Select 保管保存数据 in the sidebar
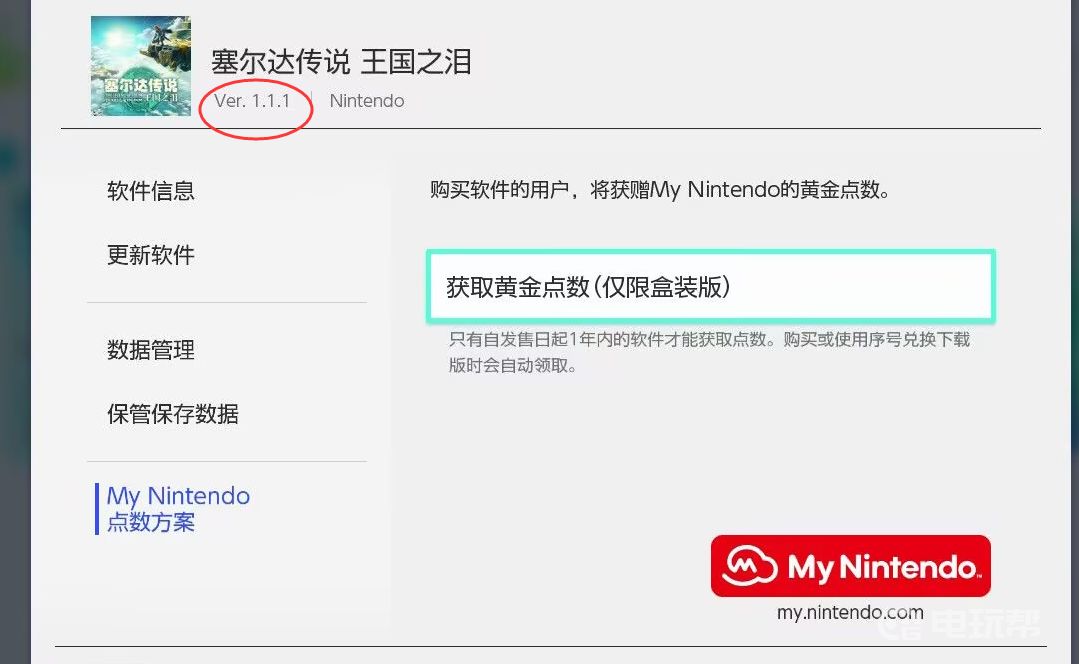 coord(173,414)
